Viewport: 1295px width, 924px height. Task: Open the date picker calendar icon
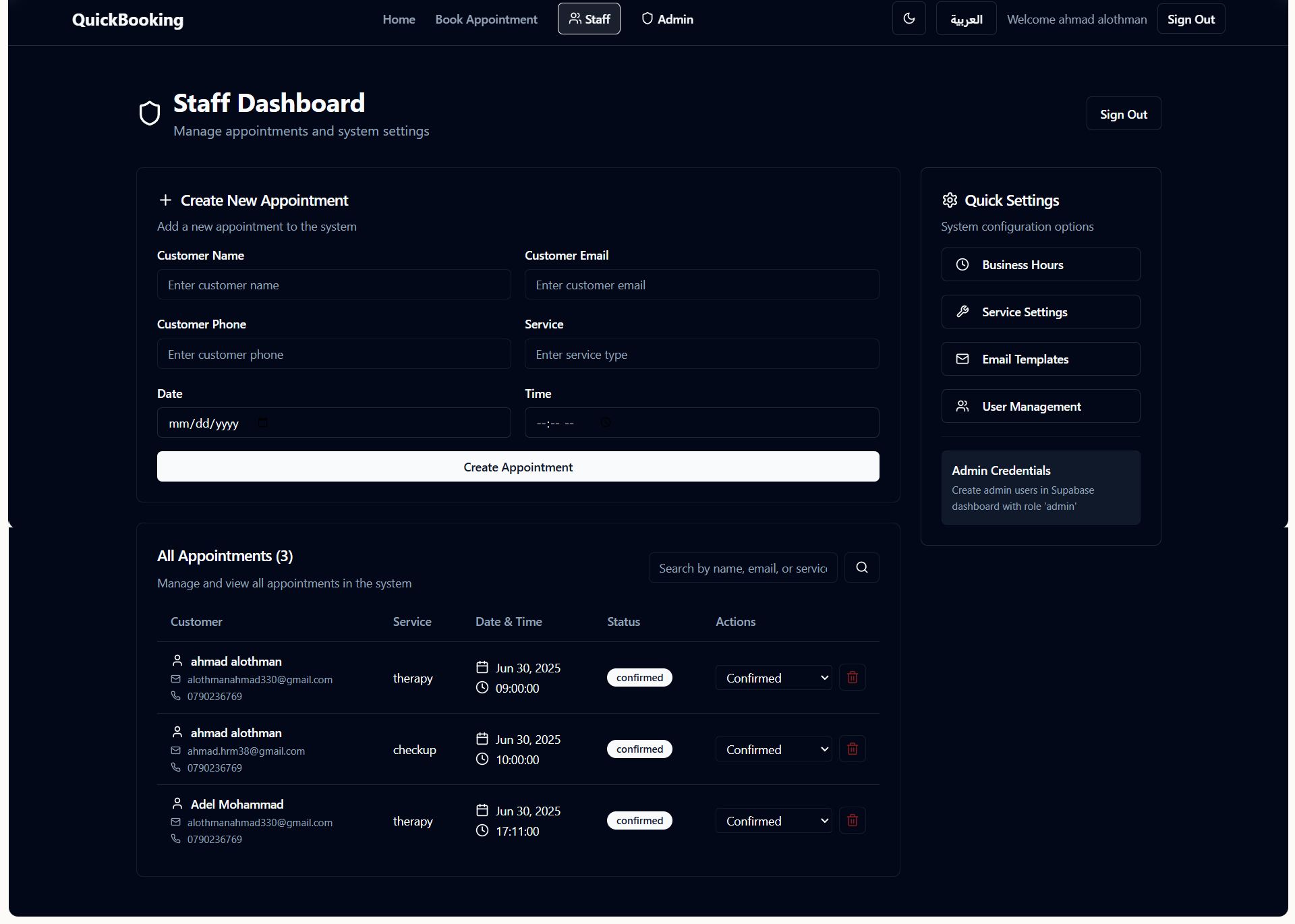click(262, 423)
